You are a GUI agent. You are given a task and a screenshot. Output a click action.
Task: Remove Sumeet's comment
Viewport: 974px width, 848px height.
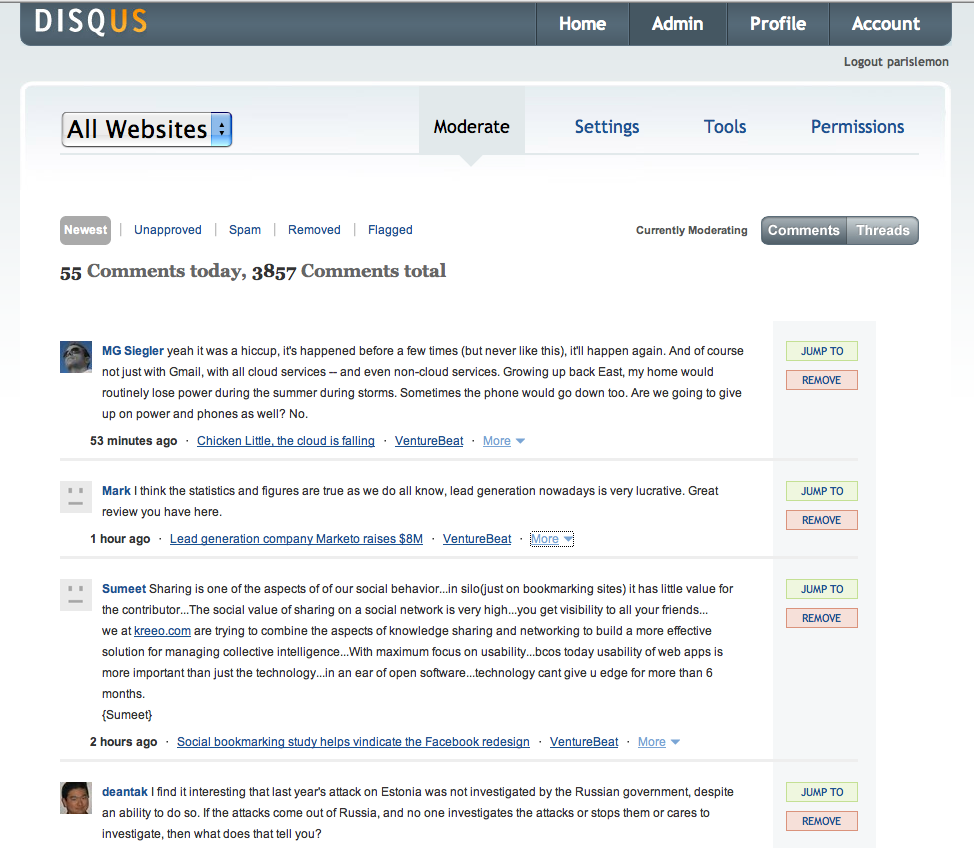click(x=822, y=618)
